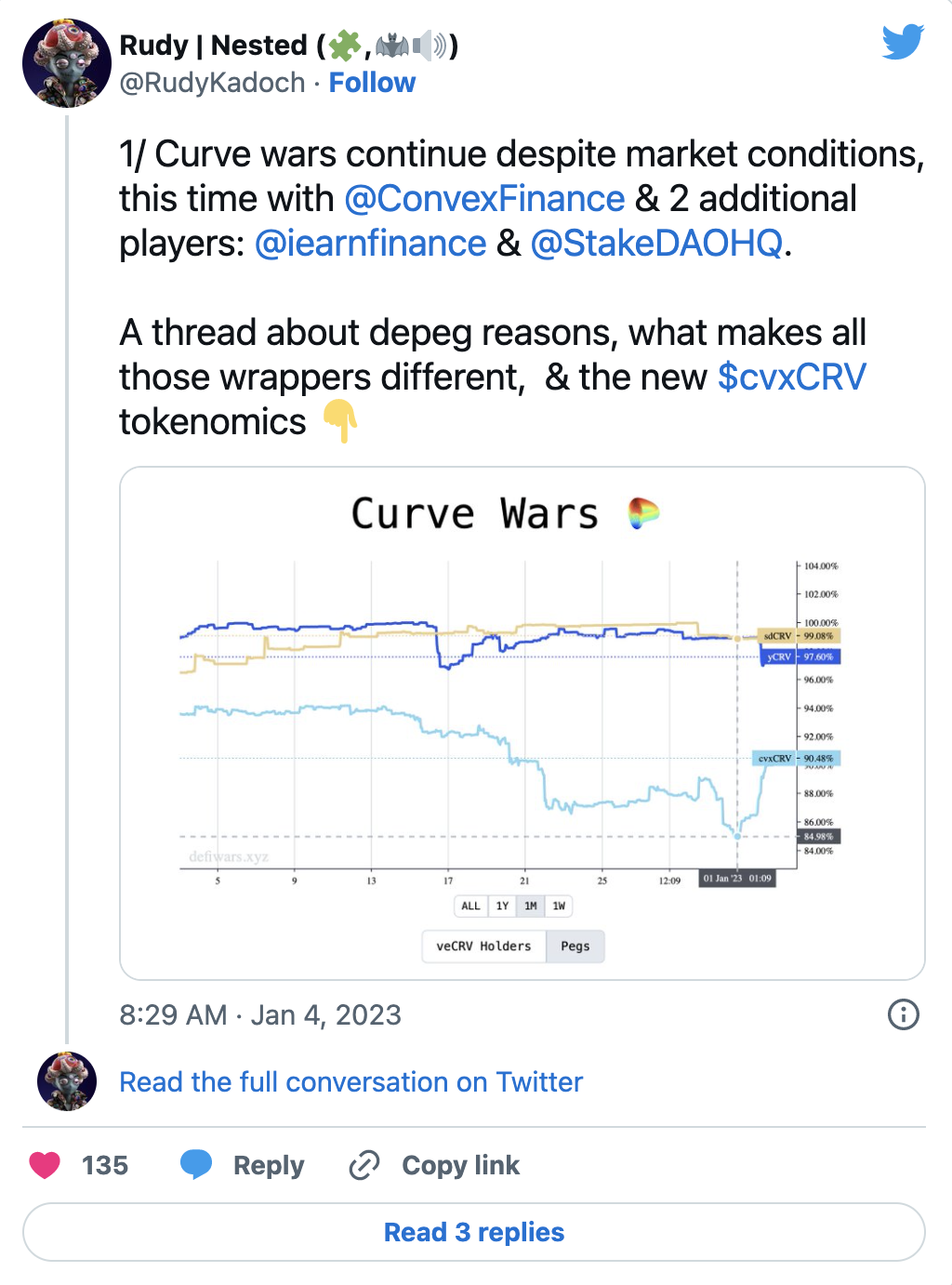Click the cvxCRV 90.48% price label
This screenshot has width=952, height=1285.
[796, 759]
